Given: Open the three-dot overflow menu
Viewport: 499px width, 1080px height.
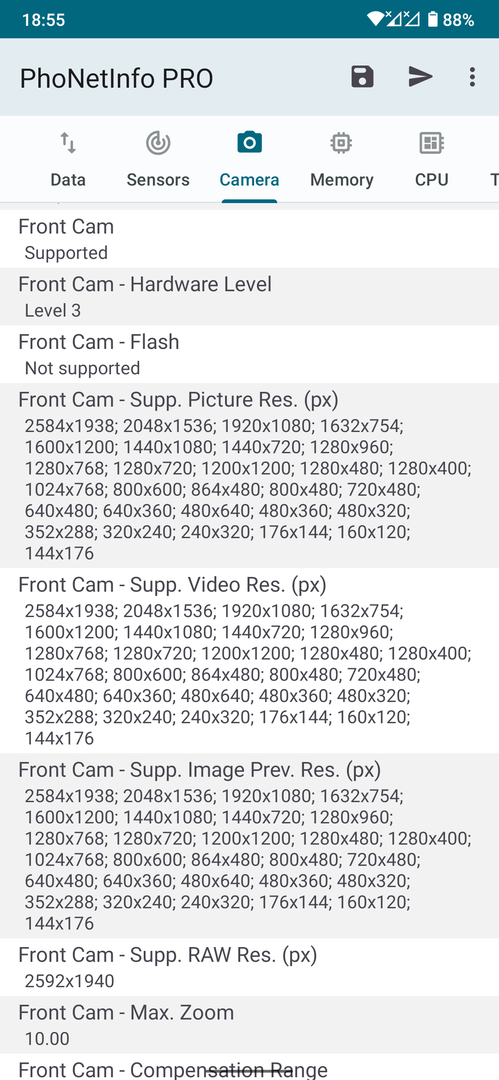Looking at the screenshot, I should [472, 77].
